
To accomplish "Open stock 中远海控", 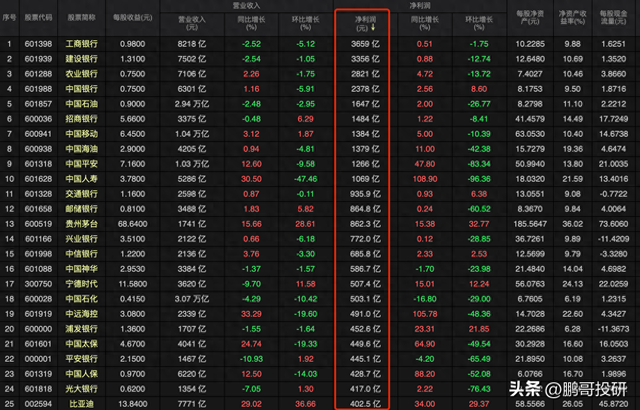I will coord(82,314).
